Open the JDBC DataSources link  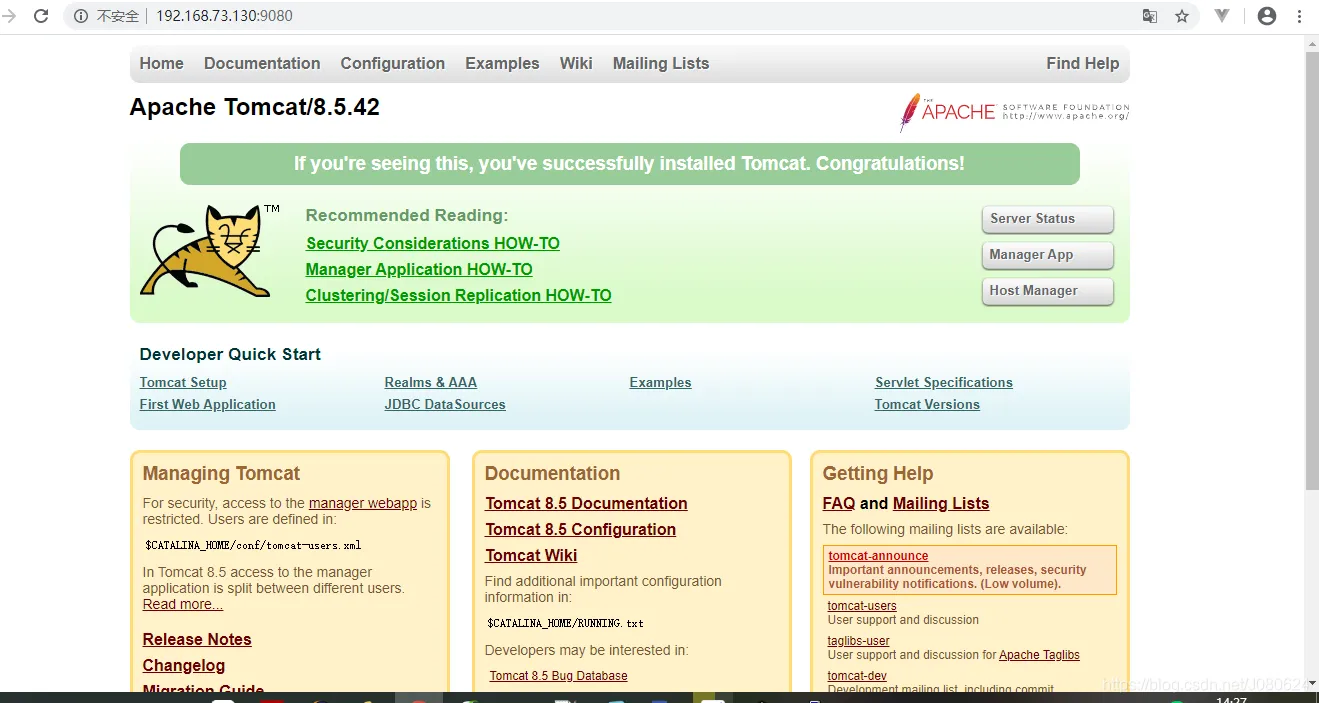444,404
